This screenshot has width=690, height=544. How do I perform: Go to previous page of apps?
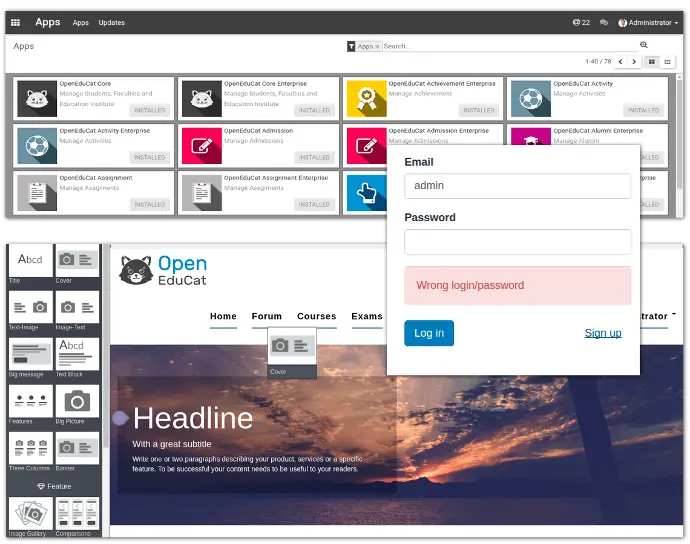620,62
